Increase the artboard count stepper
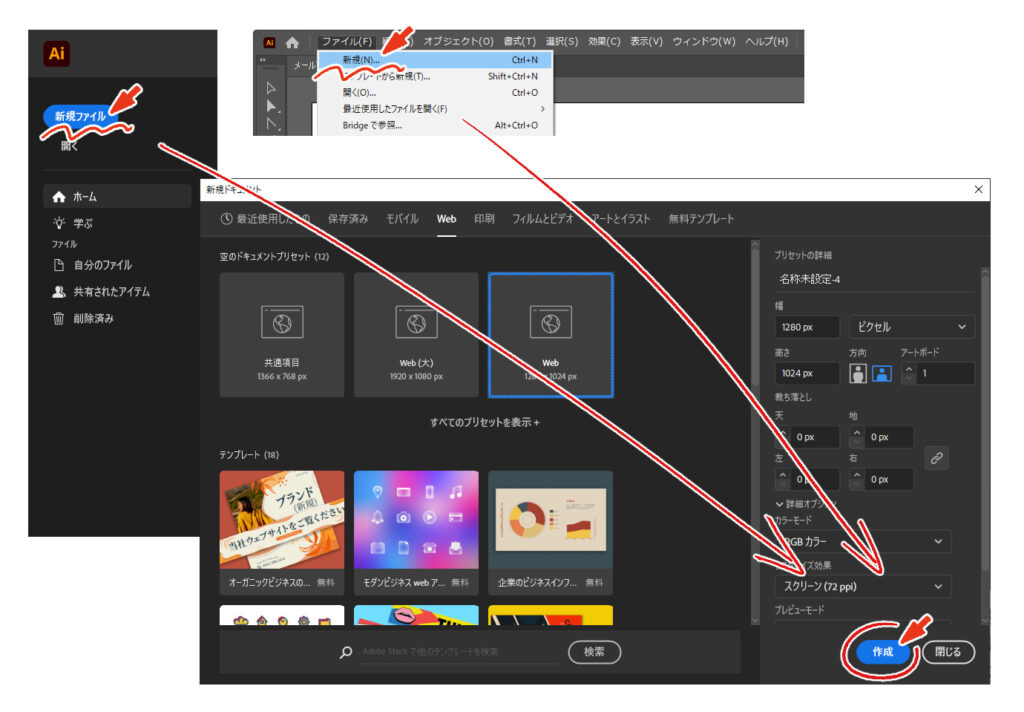 coord(908,369)
